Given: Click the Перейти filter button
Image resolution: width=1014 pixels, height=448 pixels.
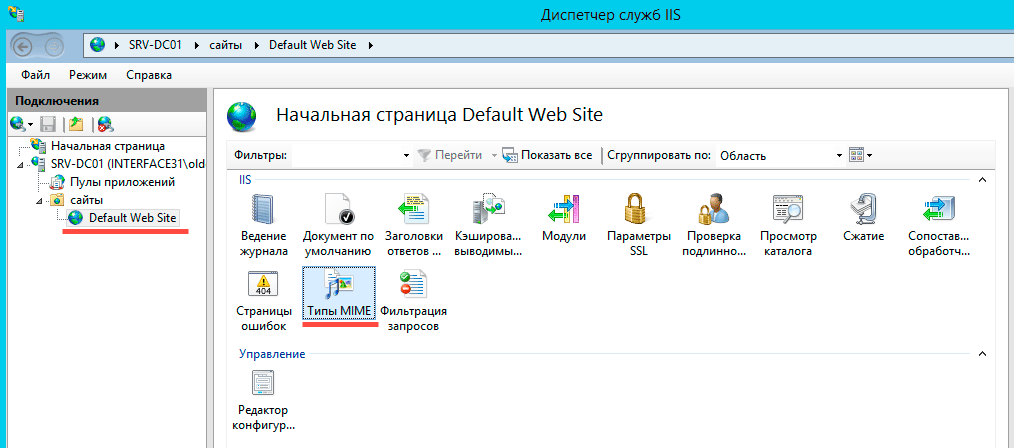Looking at the screenshot, I should [x=450, y=155].
